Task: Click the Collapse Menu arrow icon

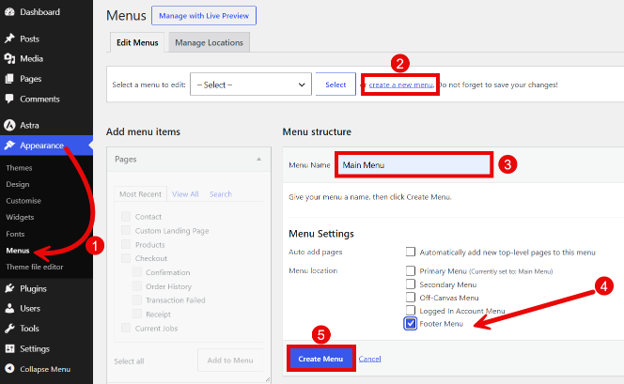Action: tap(10, 369)
